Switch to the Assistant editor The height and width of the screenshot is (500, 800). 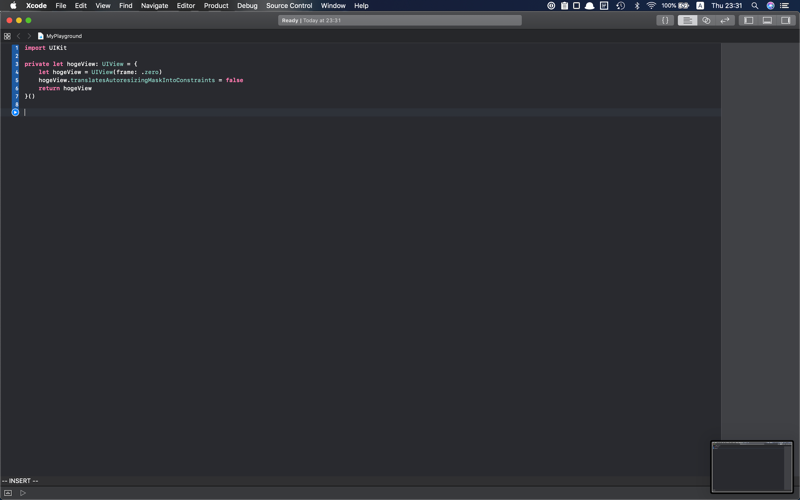point(706,20)
